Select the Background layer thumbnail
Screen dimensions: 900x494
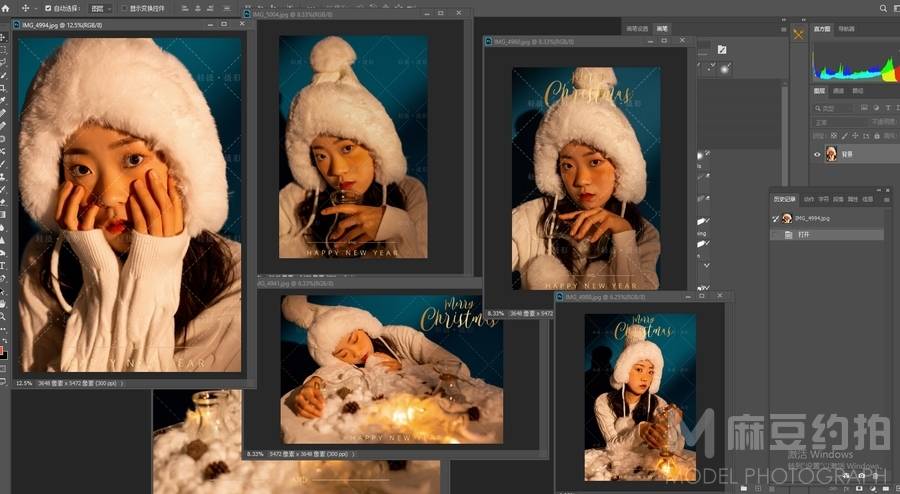[831, 154]
